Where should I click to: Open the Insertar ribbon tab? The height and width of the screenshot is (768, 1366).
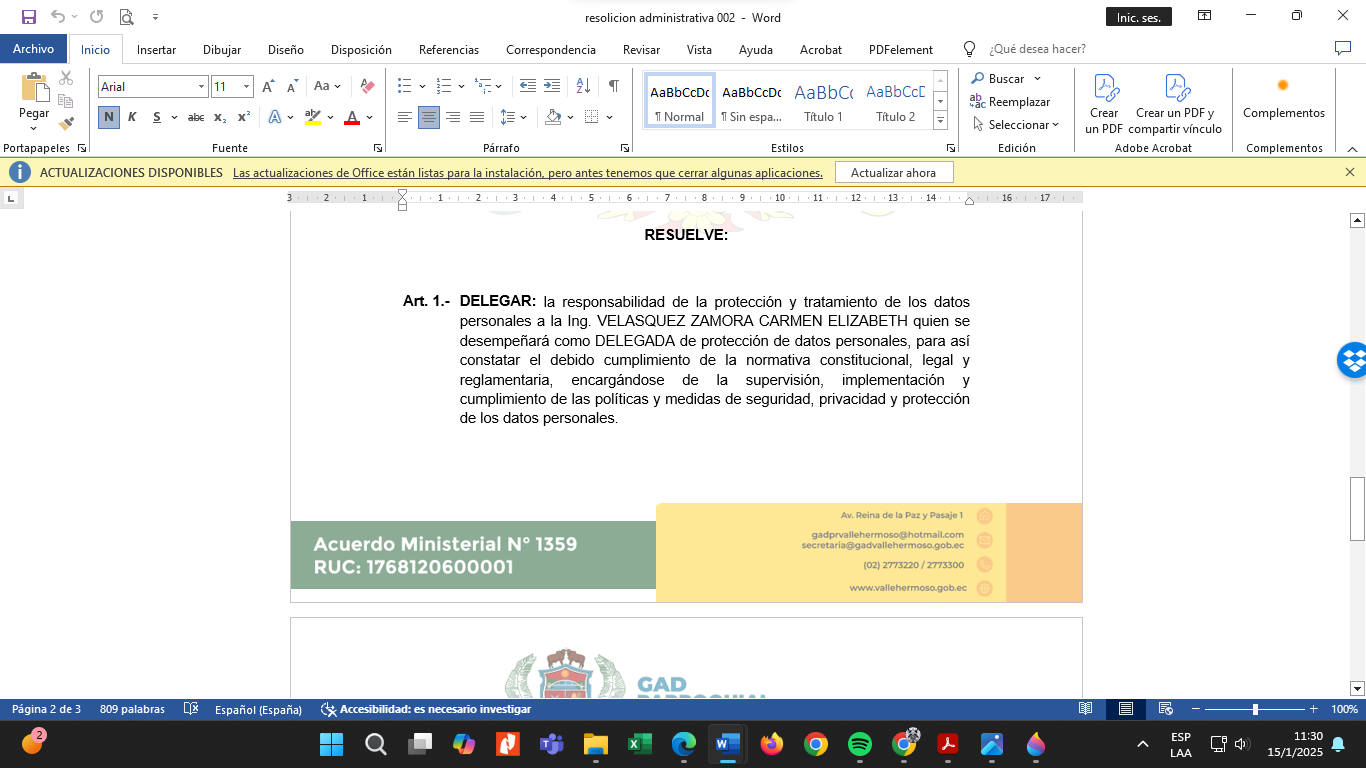click(x=156, y=49)
